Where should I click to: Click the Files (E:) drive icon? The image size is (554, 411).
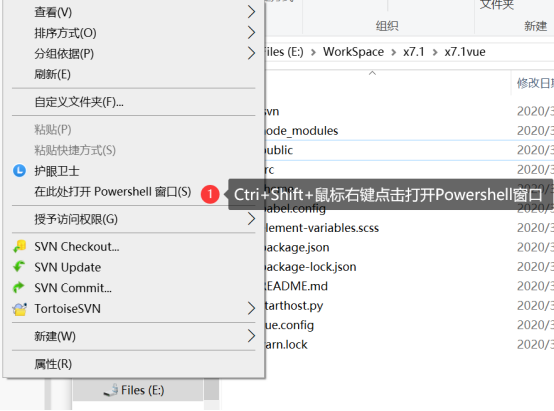click(111, 390)
